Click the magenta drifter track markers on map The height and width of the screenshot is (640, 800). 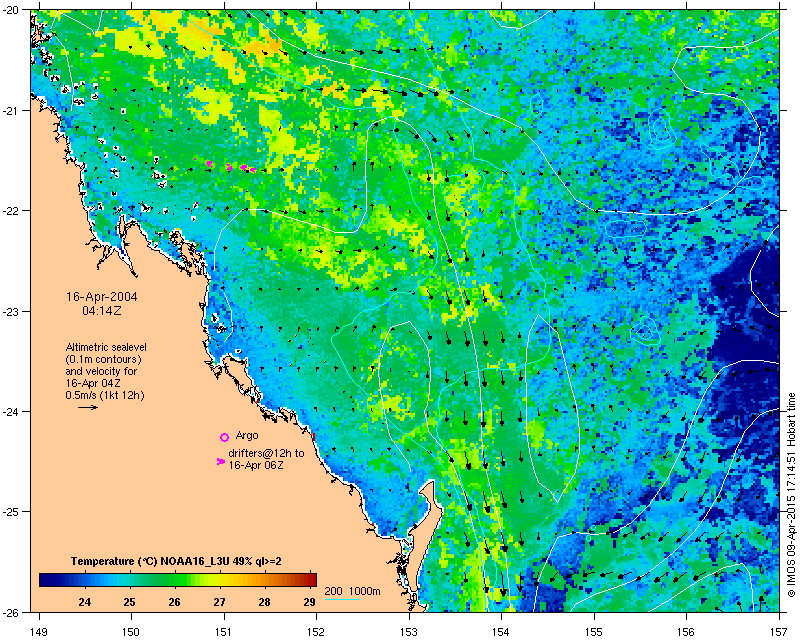pyautogui.click(x=226, y=165)
